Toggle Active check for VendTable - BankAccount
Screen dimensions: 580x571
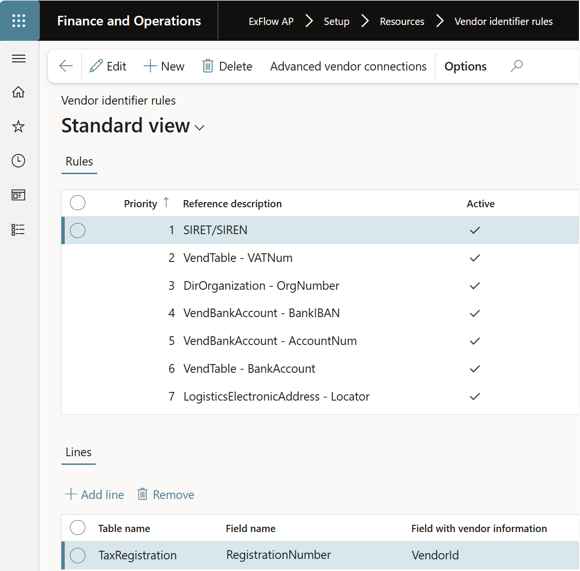(475, 369)
